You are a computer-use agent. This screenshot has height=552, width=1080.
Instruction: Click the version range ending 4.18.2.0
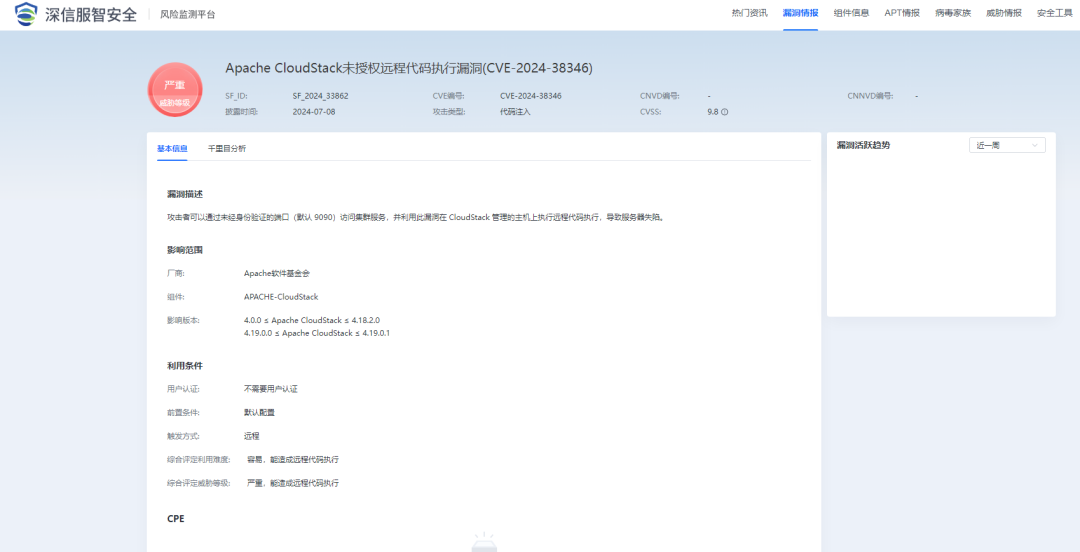(312, 320)
